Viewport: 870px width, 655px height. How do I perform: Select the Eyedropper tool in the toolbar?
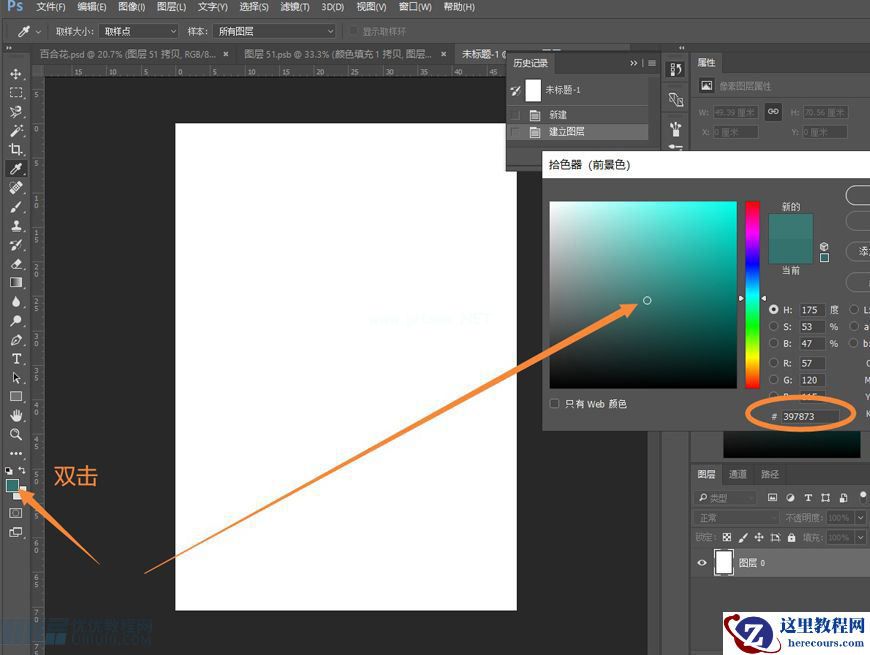[14, 169]
